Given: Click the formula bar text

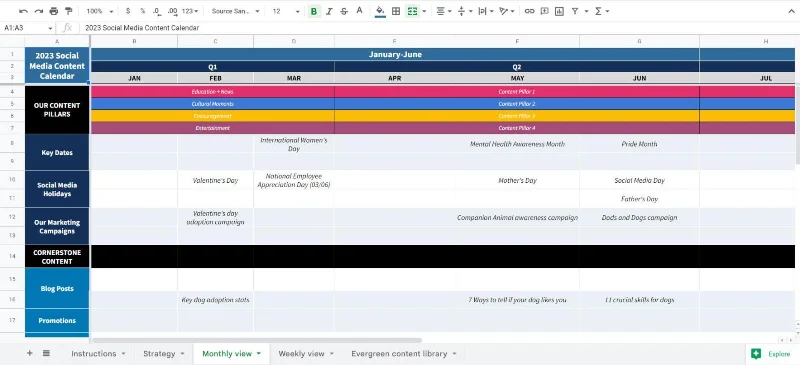Looking at the screenshot, I should (142, 28).
